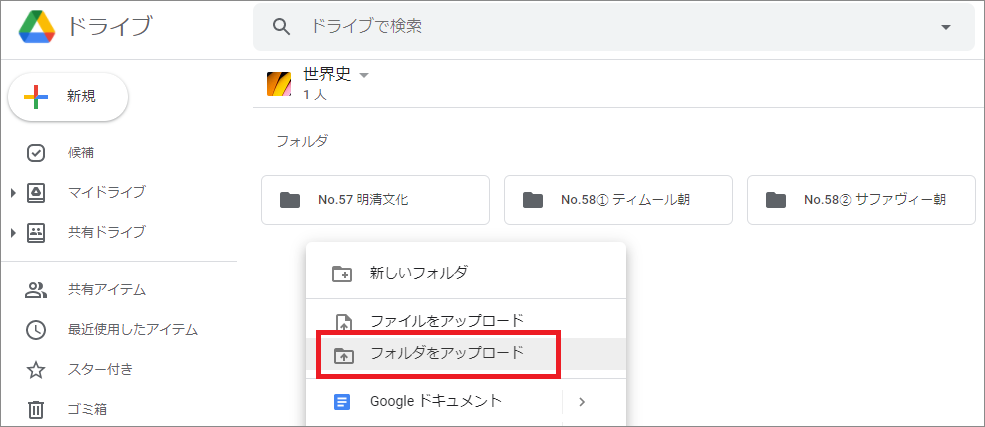
Task: Open 共有アイテム people icon
Action: pyautogui.click(x=36, y=289)
